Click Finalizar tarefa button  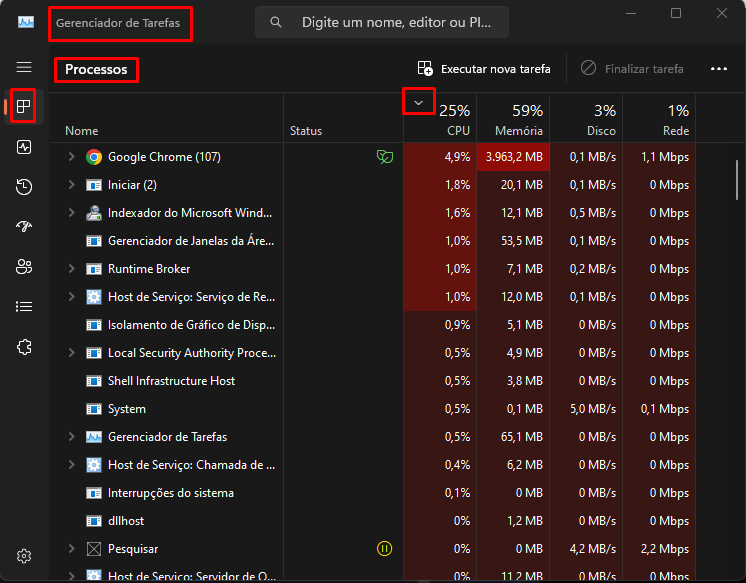[x=632, y=69]
